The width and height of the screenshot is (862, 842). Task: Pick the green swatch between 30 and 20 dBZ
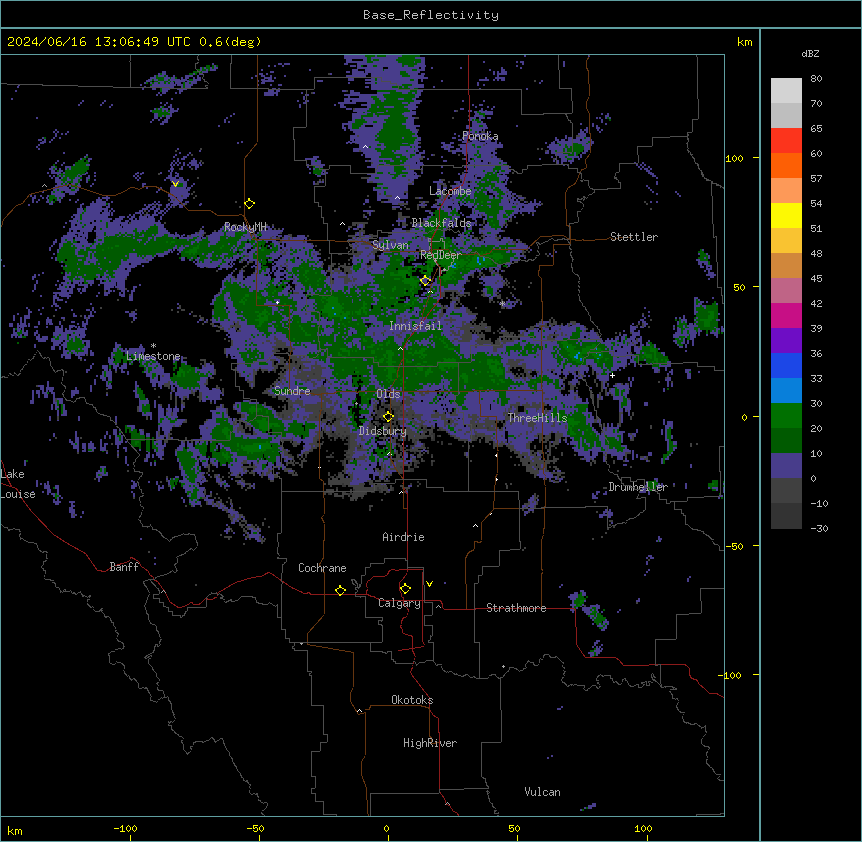(786, 416)
